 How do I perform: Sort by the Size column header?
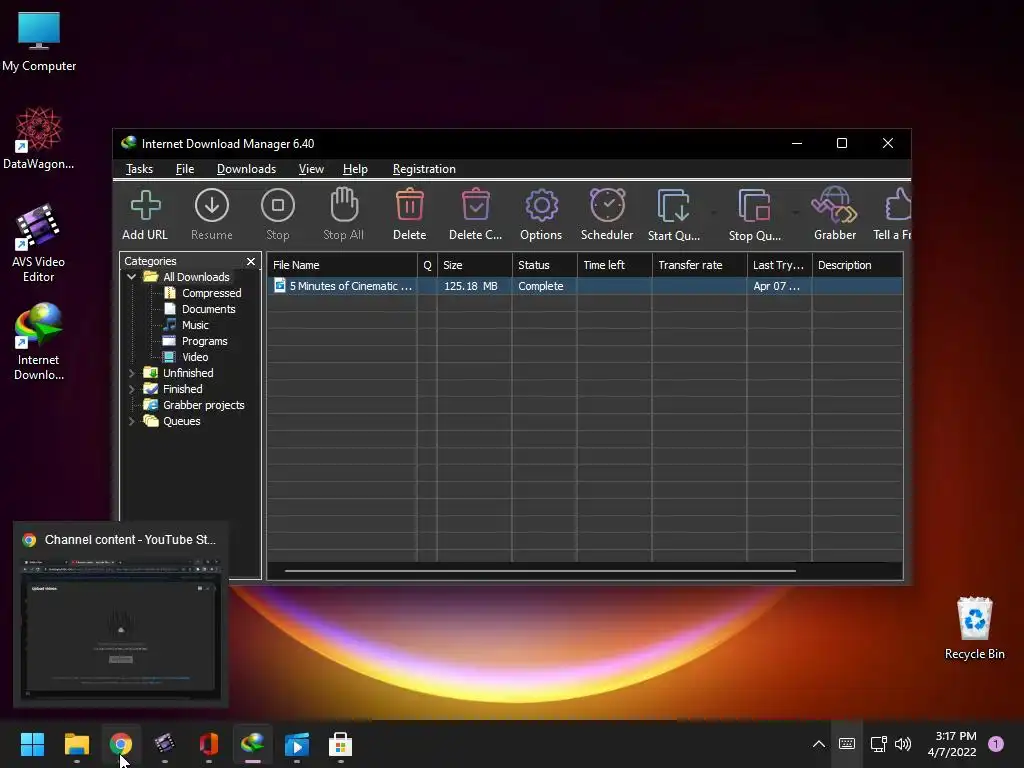[x=475, y=265]
